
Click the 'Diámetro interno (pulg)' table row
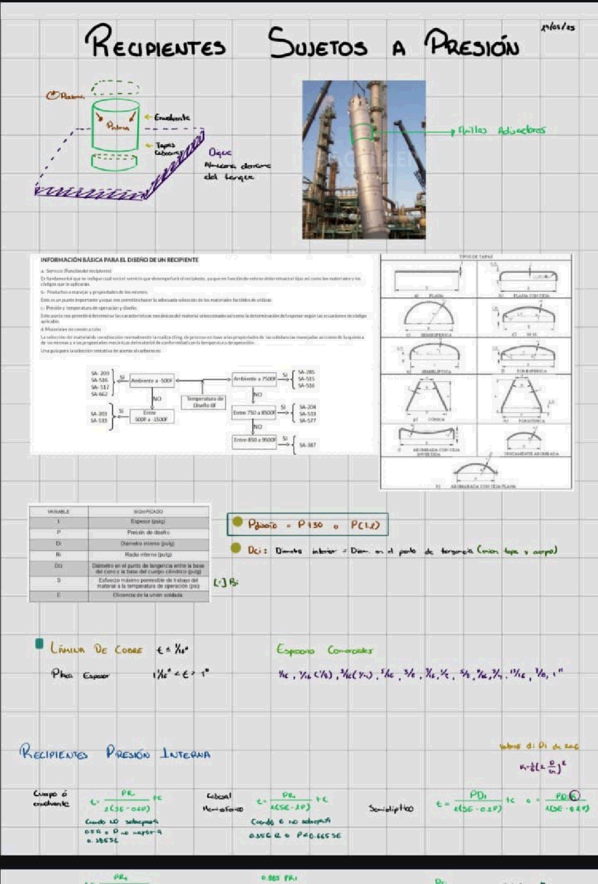pos(119,544)
